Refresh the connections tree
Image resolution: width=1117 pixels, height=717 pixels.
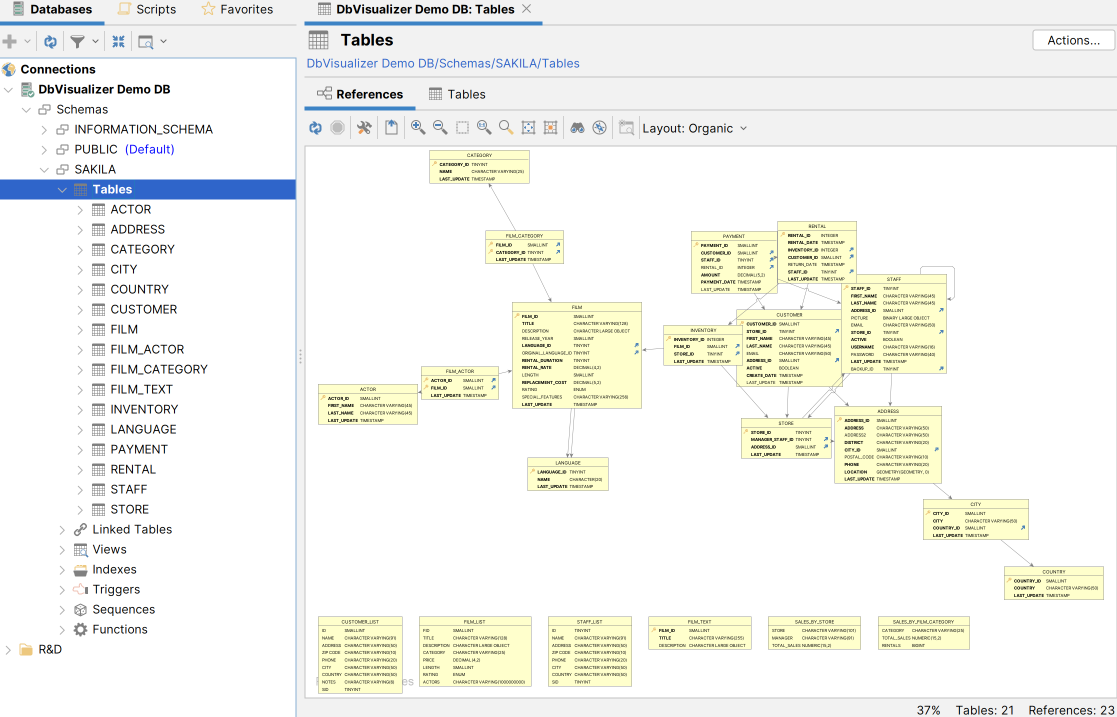49,42
